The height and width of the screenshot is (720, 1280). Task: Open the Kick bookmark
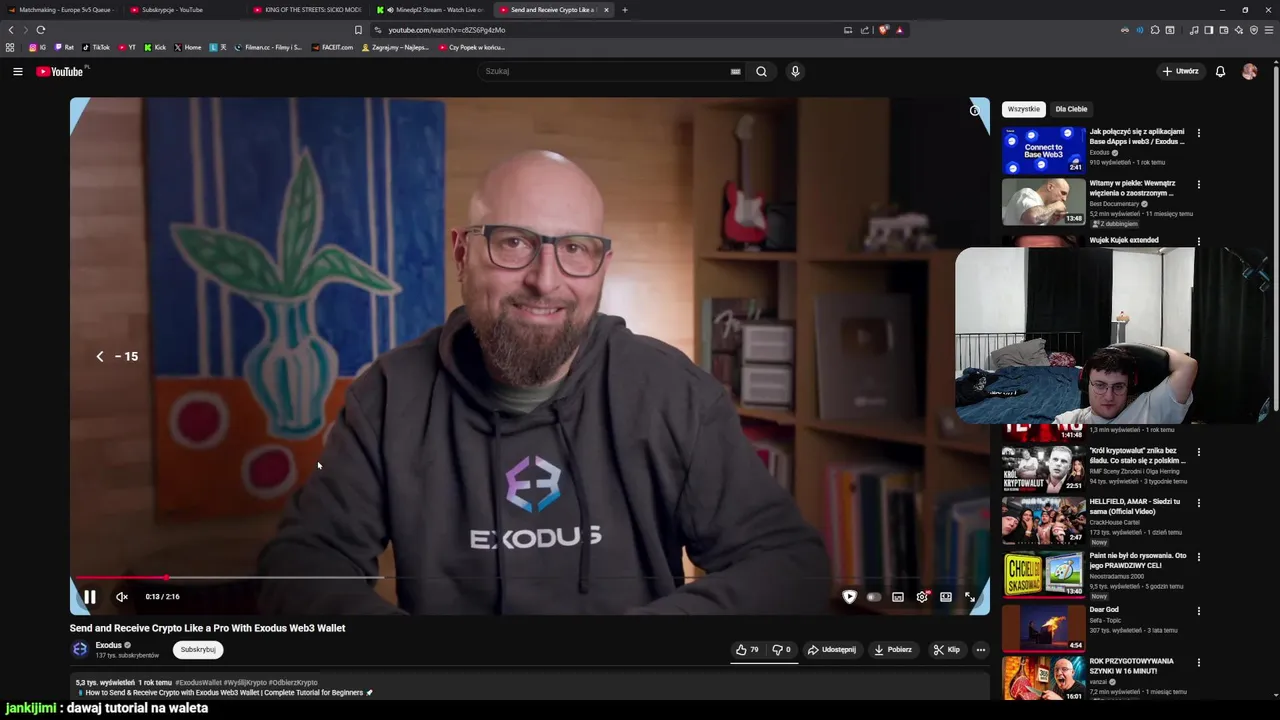click(x=155, y=47)
